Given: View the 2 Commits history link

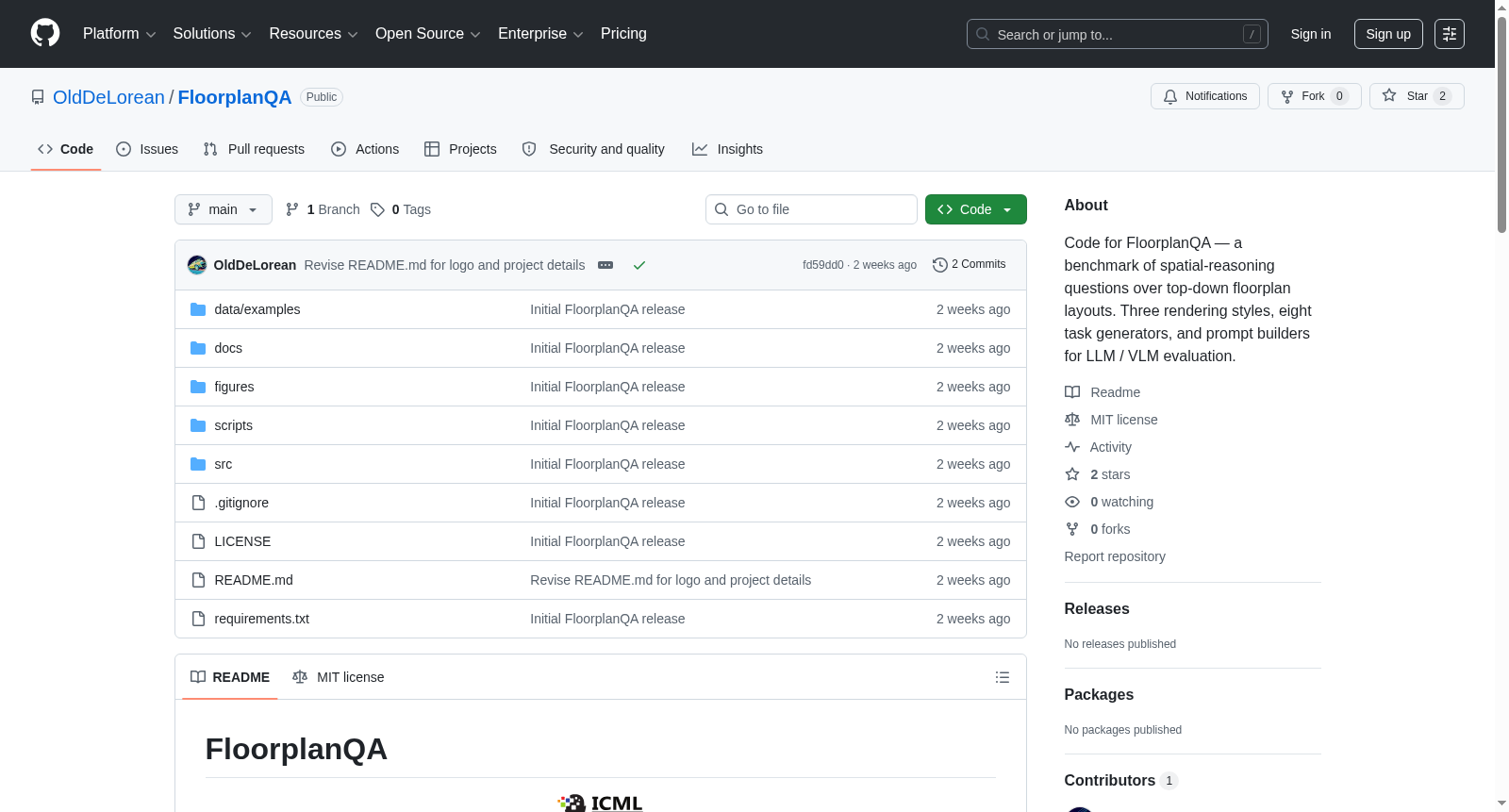Looking at the screenshot, I should click(x=969, y=265).
